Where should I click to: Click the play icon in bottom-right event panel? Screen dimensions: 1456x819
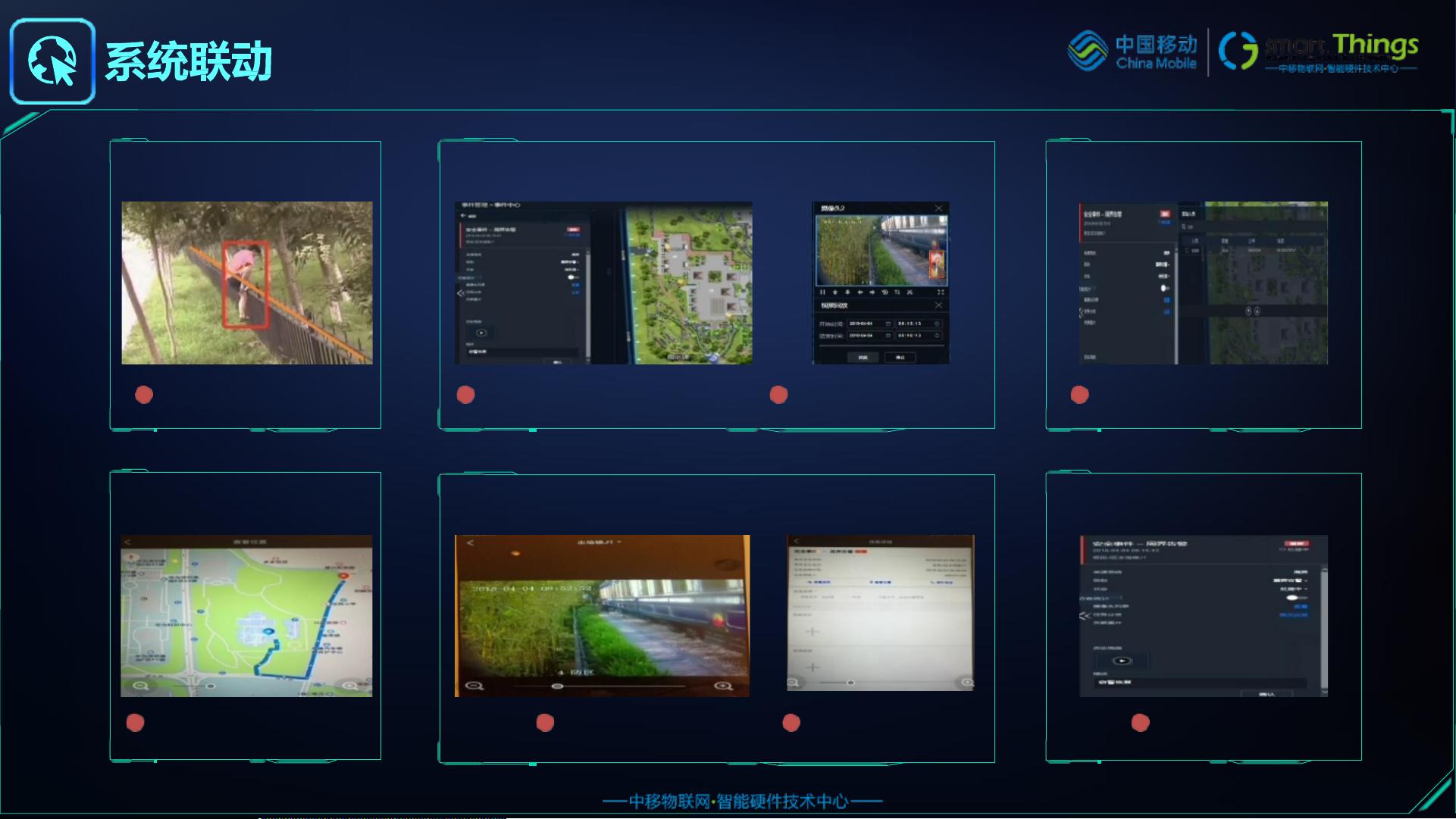click(1122, 661)
